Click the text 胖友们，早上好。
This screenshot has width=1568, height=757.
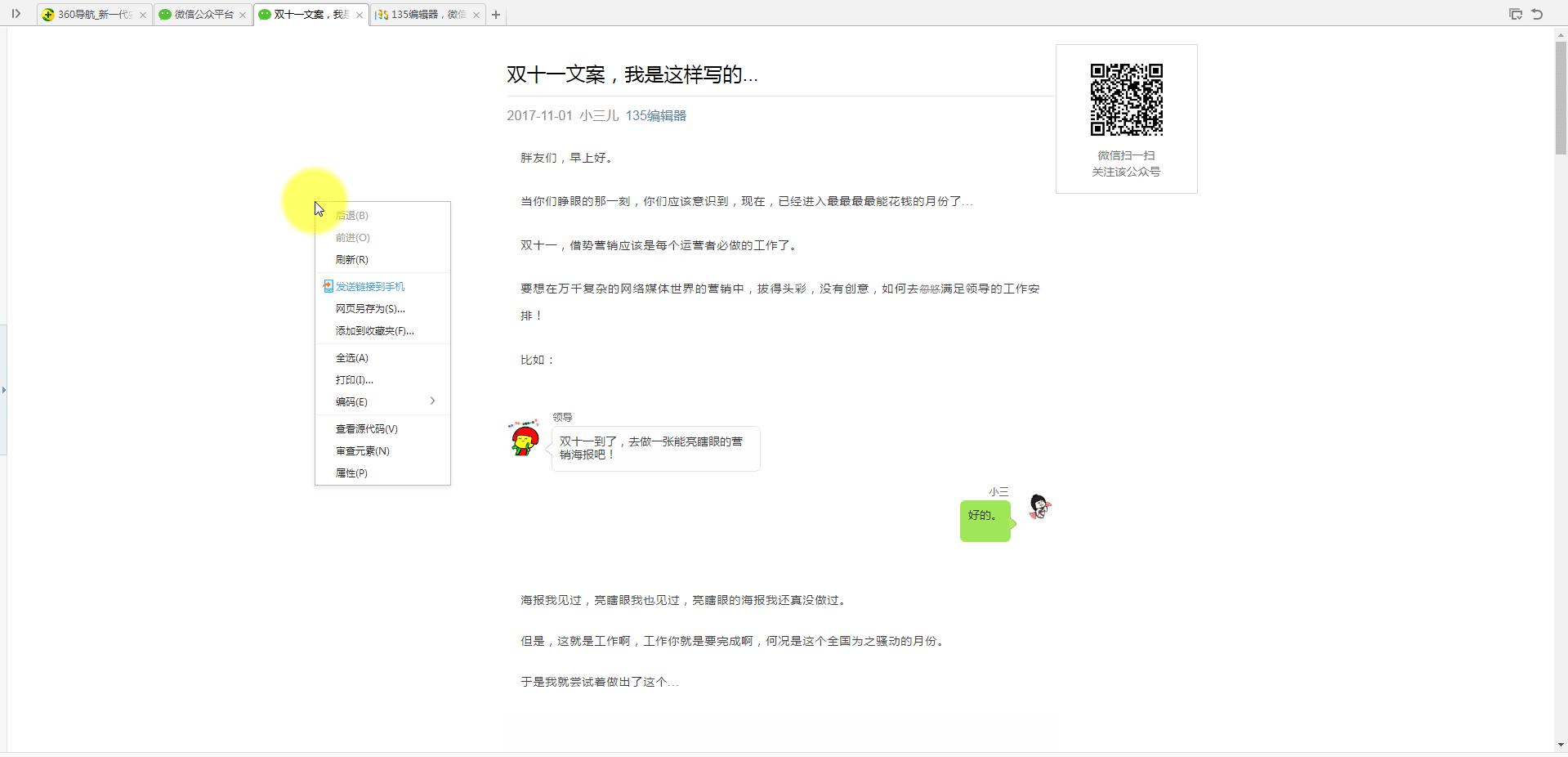567,158
